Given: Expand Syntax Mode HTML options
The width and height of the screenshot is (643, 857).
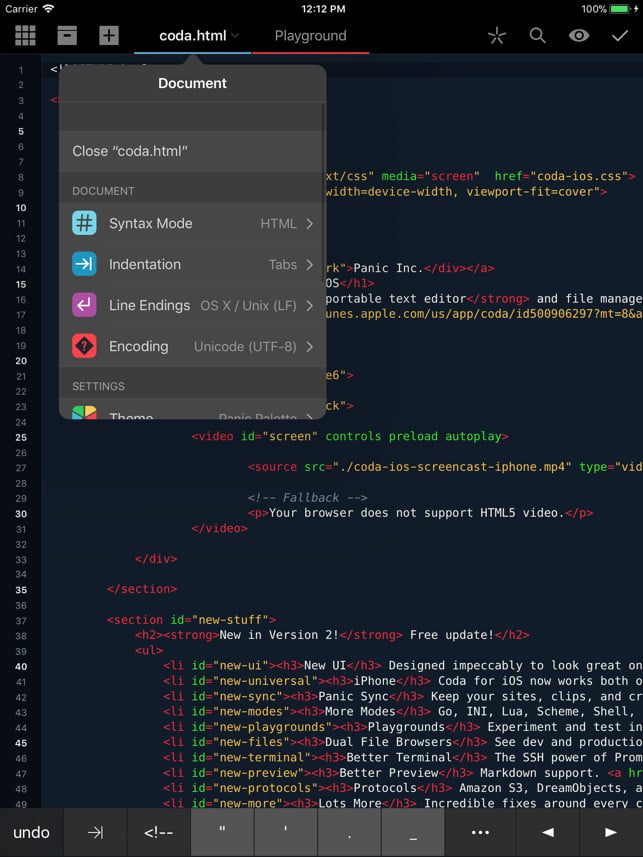Looking at the screenshot, I should [x=286, y=223].
